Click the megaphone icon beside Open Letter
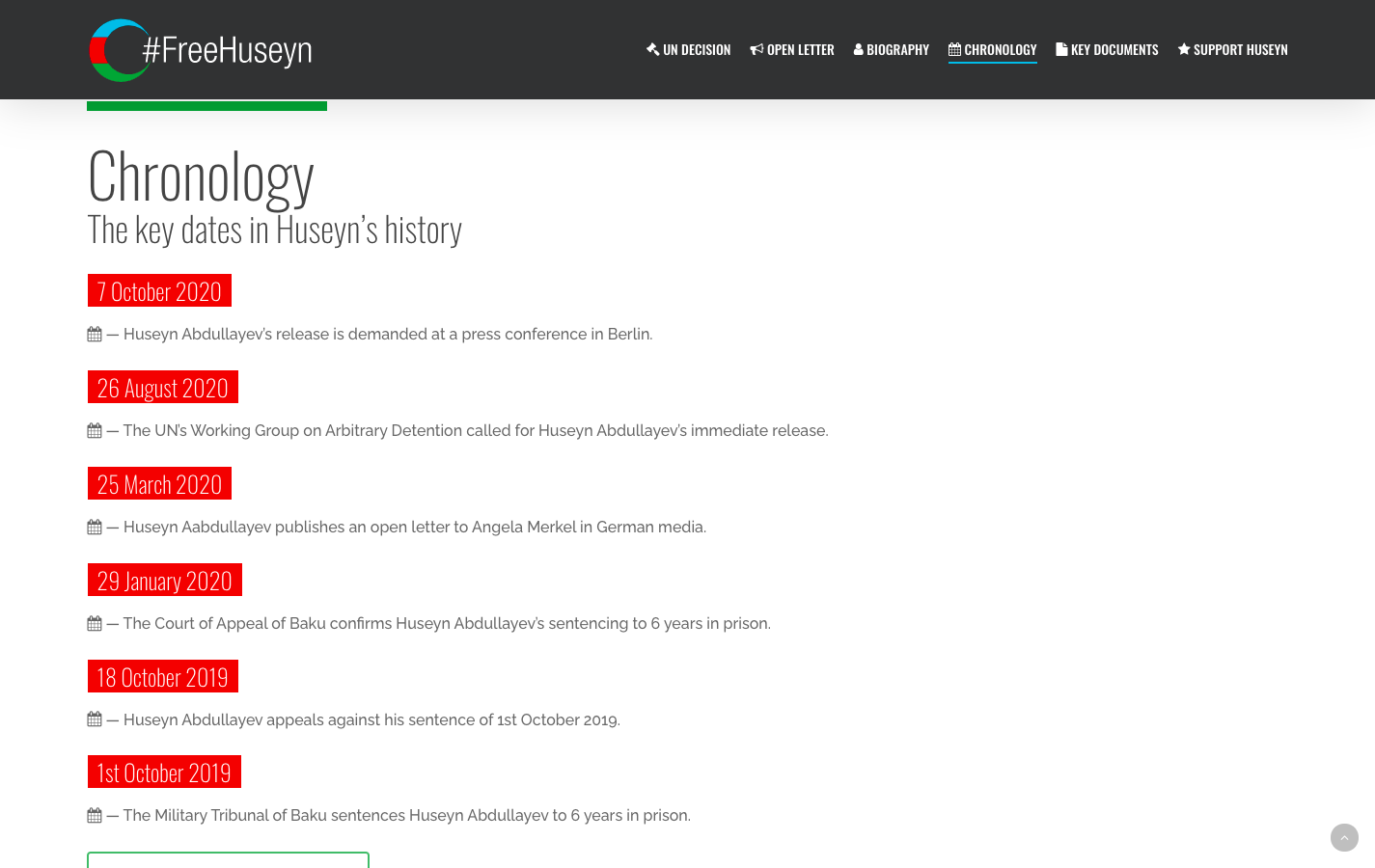The width and height of the screenshot is (1375, 868). 756,49
